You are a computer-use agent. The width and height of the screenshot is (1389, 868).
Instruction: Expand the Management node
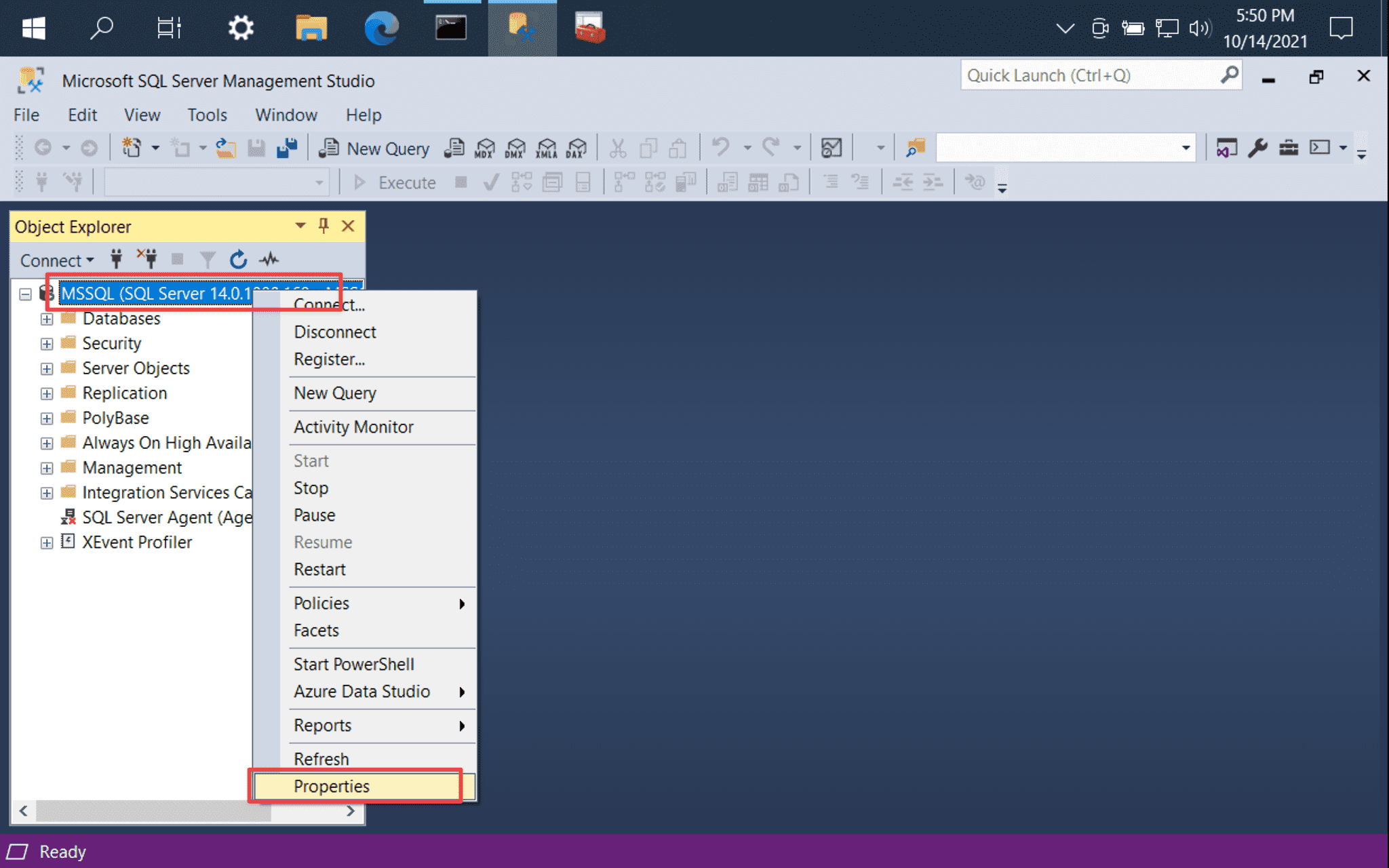[47, 468]
